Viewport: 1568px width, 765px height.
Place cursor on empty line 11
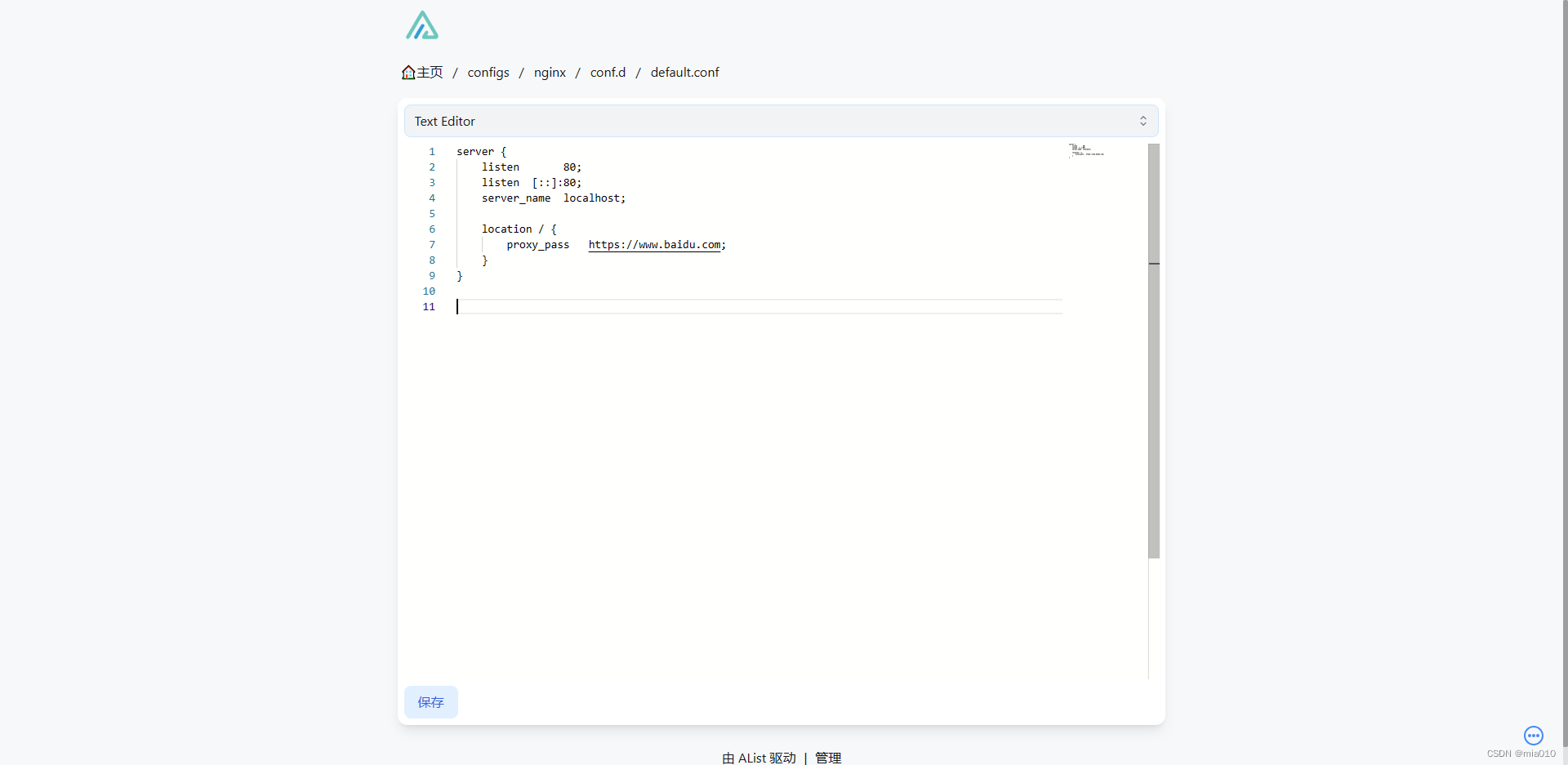tap(759, 307)
